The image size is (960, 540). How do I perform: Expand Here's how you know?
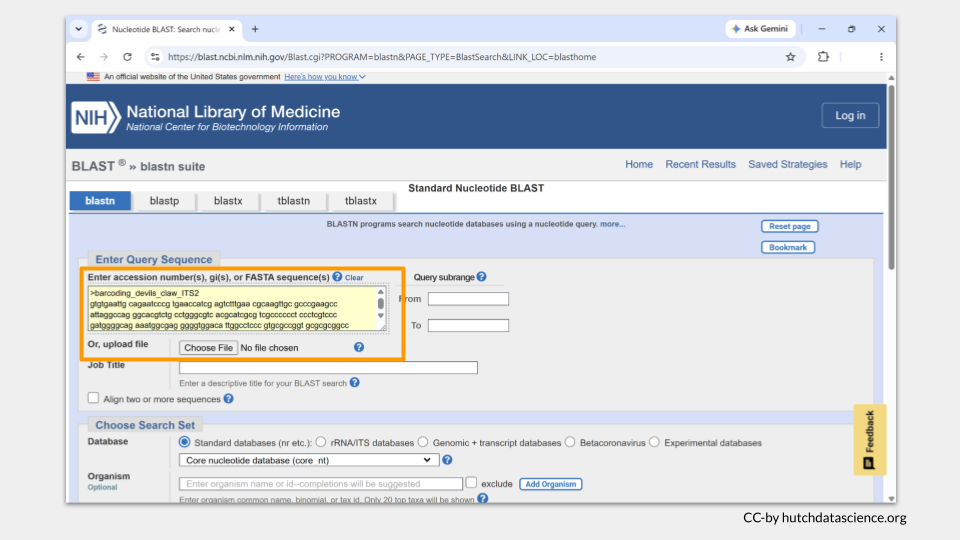click(324, 77)
